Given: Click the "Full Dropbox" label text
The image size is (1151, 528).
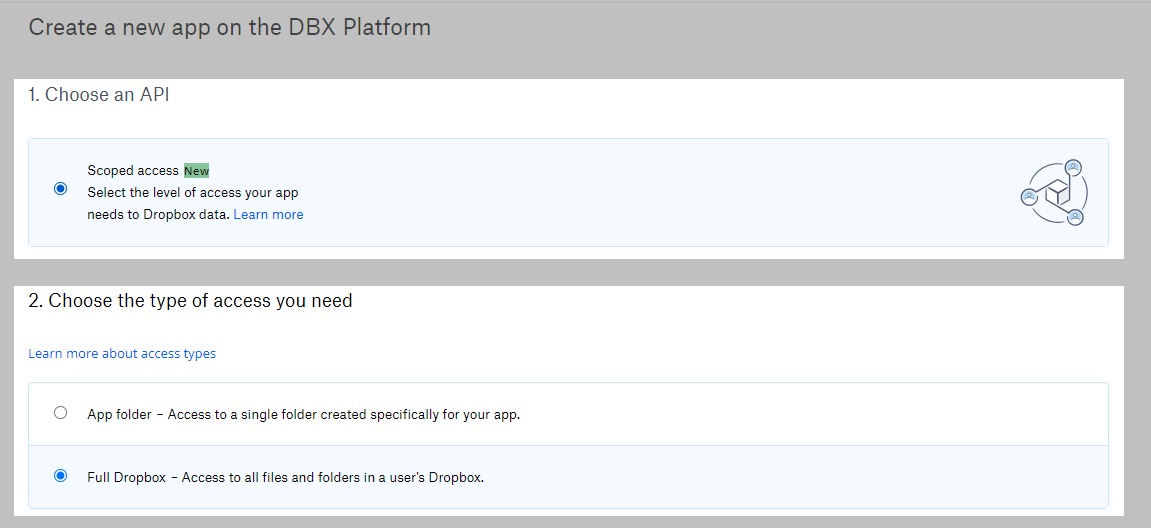Looking at the screenshot, I should [124, 478].
